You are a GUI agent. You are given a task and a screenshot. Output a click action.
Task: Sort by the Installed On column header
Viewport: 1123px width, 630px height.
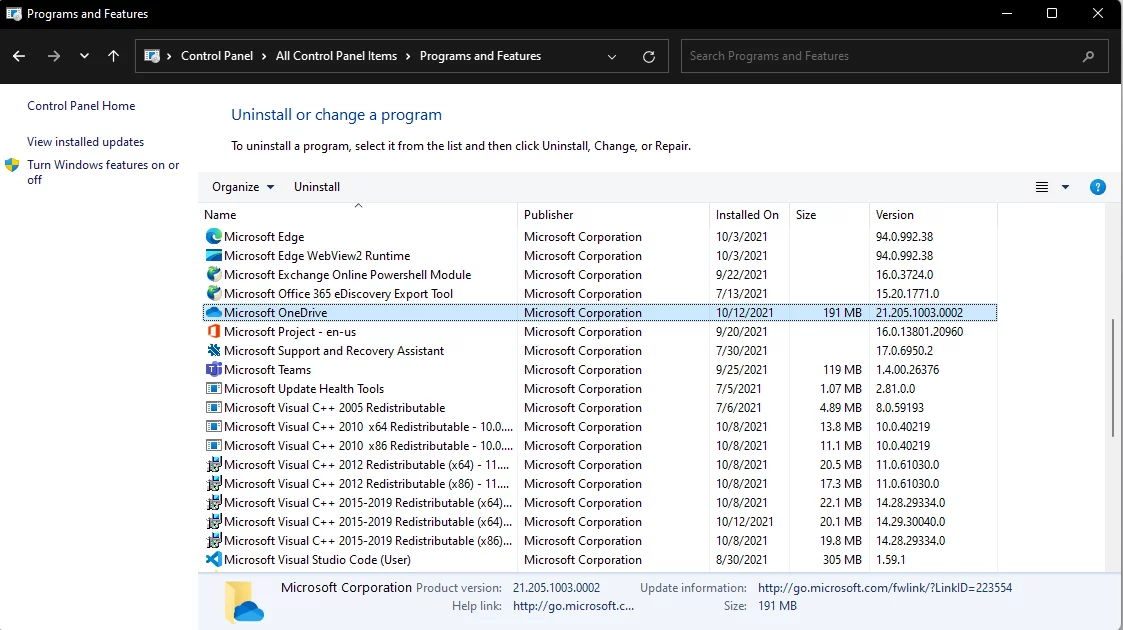pyautogui.click(x=749, y=215)
